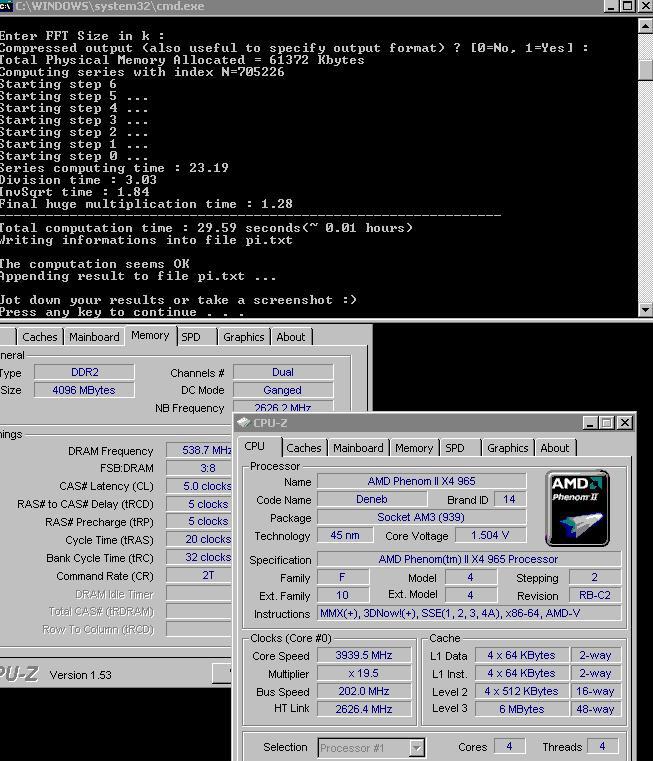Open Processor #1 selection dropdown
The image size is (653, 761).
[417, 748]
